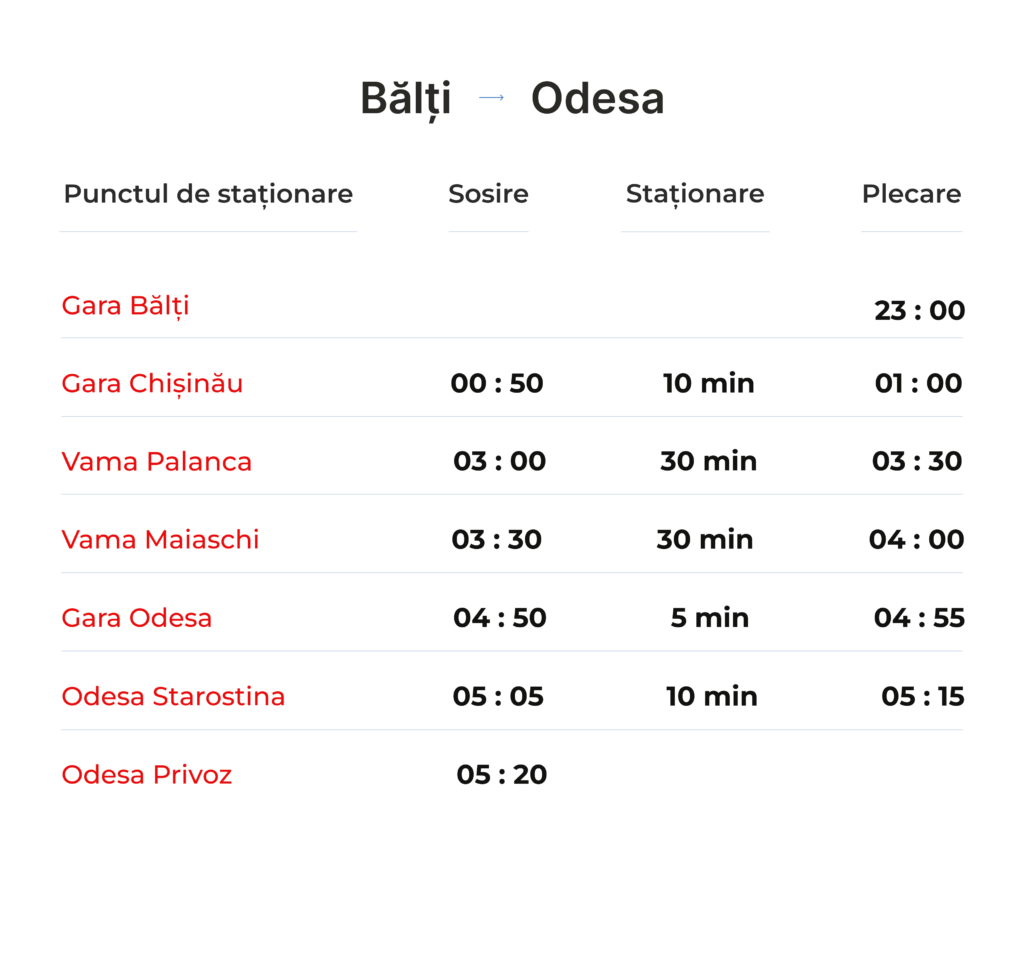Click the Punctul de staționare column header
Screen dimensions: 1024x970
pyautogui.click(x=208, y=193)
